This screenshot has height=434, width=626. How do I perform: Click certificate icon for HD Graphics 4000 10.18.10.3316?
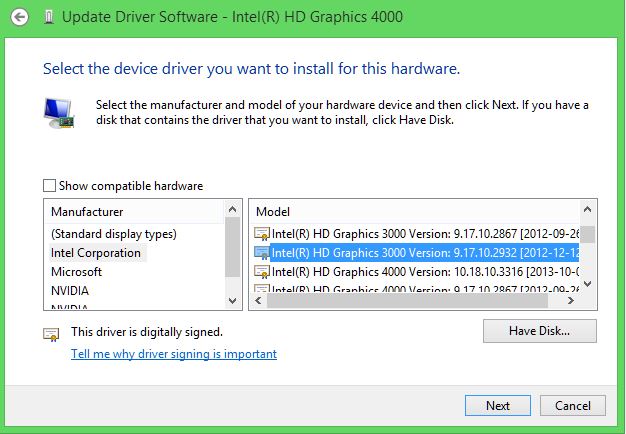coord(262,272)
